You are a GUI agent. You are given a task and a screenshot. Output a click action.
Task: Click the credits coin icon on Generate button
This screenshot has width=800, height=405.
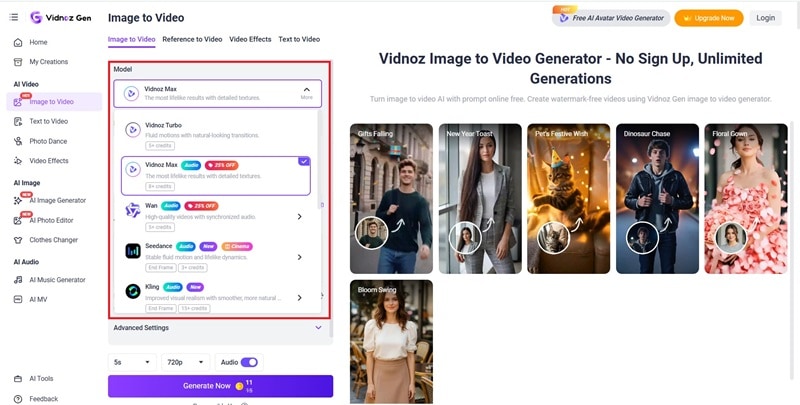point(239,386)
